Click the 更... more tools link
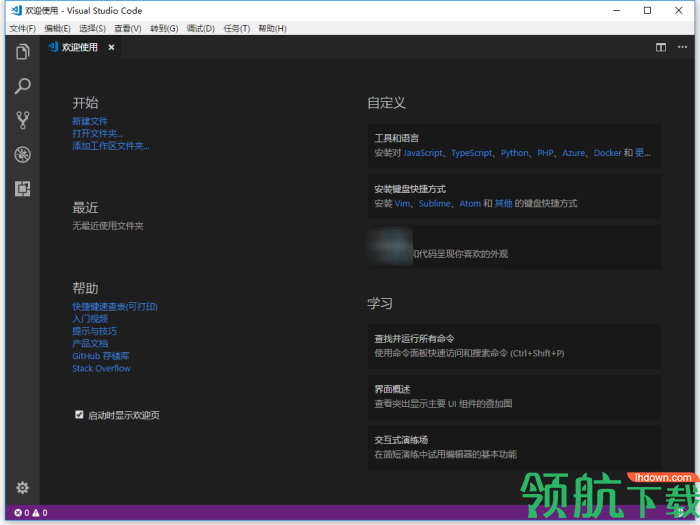 point(643,153)
